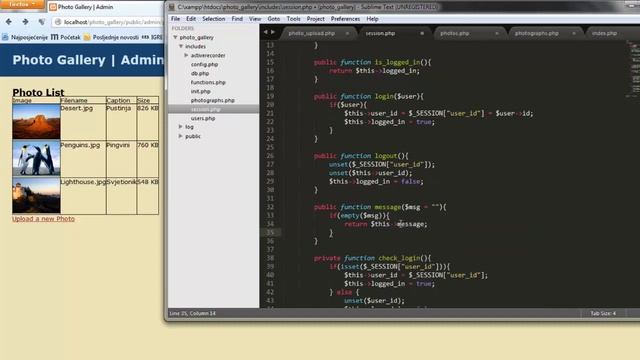Click the orange Firefox menu button
Screen dimensions: 640x360
[22, 4]
